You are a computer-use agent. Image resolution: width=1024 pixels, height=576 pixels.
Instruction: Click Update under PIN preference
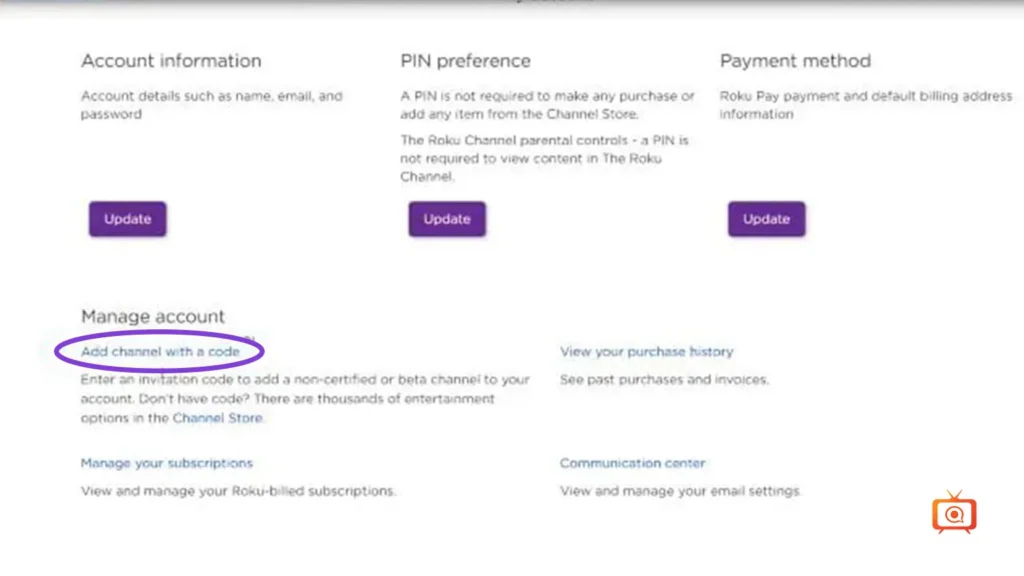pos(447,219)
